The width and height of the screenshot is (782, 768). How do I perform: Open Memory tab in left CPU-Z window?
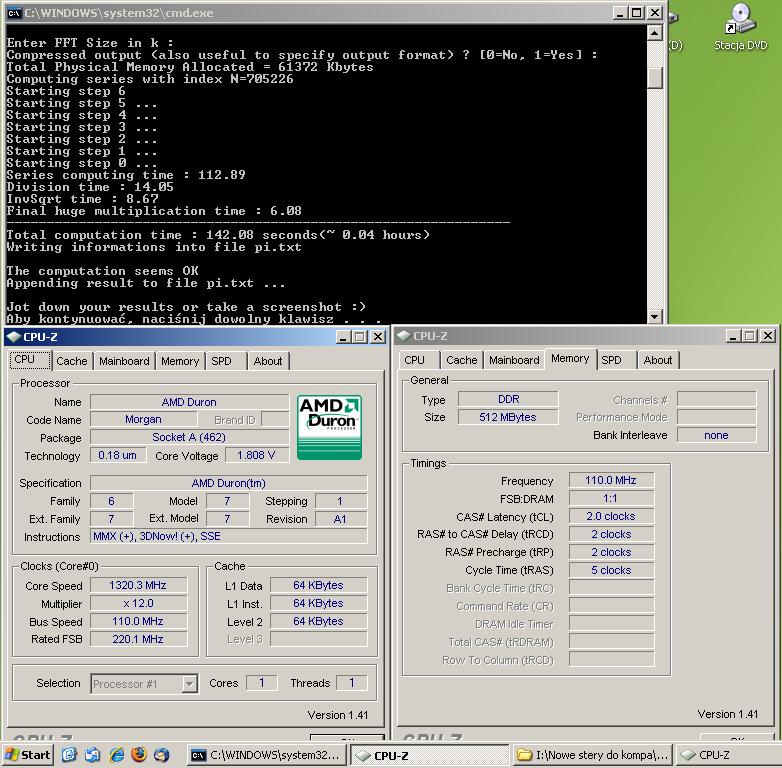(x=180, y=361)
